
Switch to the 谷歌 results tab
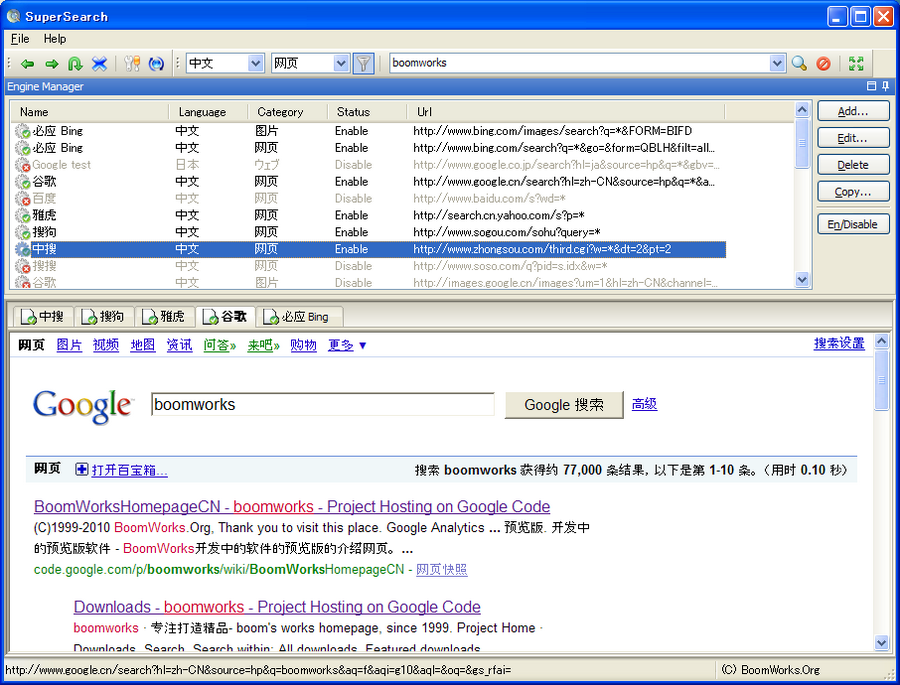click(x=225, y=316)
